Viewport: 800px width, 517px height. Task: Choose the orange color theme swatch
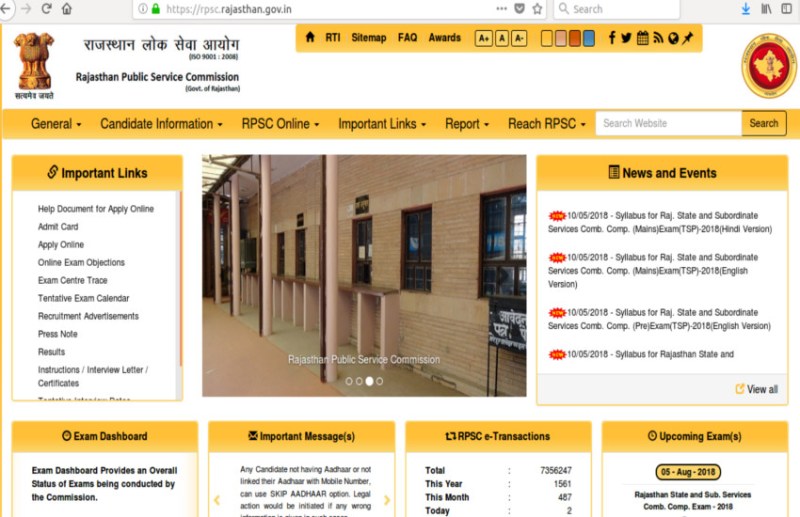[574, 38]
